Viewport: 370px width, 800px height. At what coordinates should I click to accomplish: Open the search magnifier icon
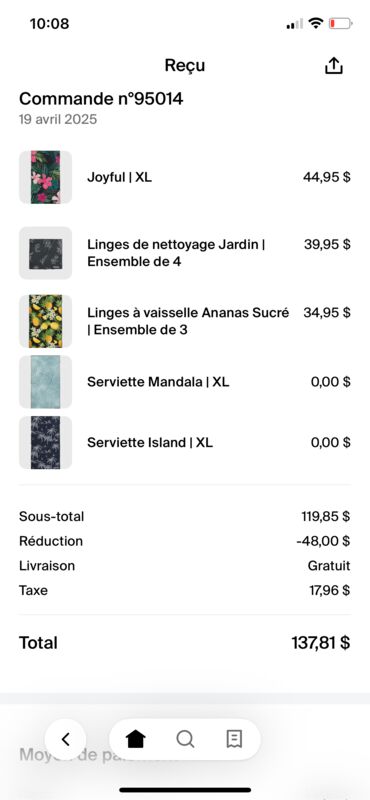pos(185,739)
